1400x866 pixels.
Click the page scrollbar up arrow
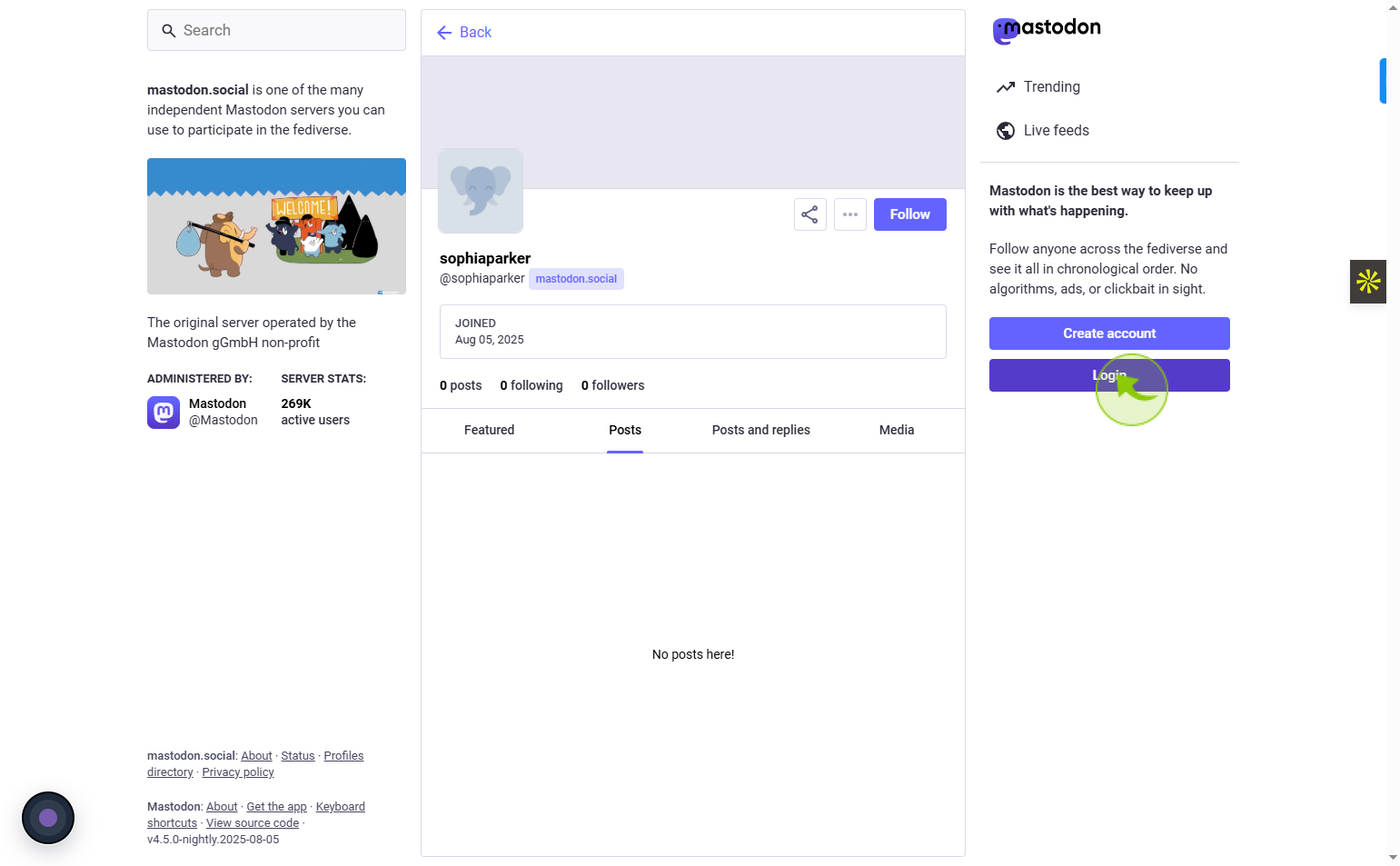[x=1393, y=7]
